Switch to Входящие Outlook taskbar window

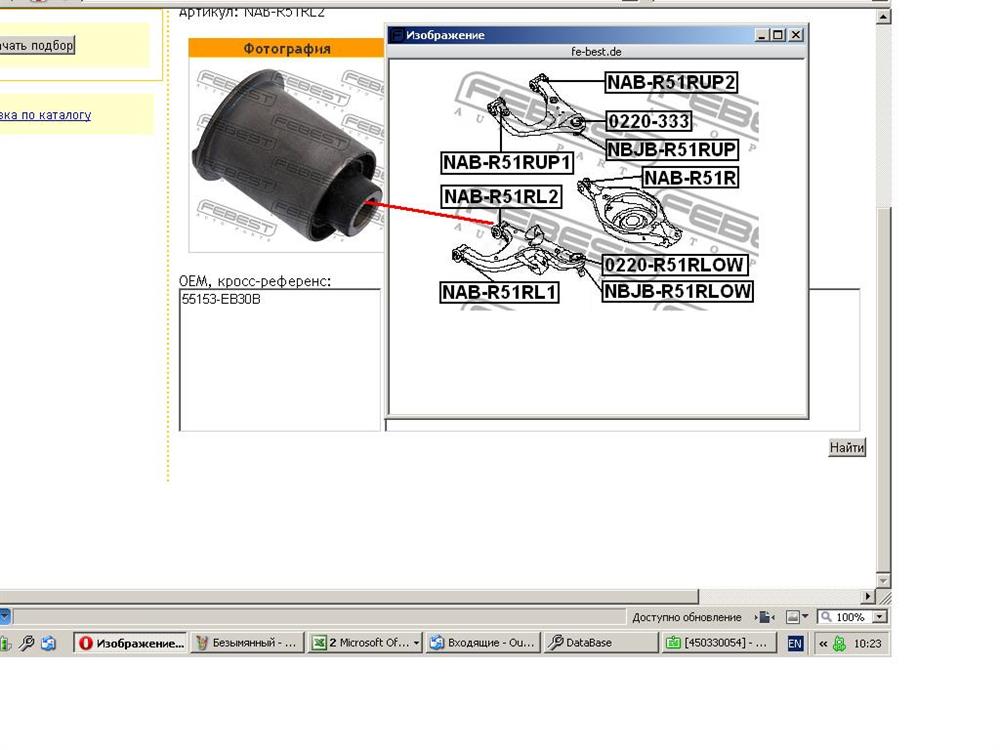483,643
